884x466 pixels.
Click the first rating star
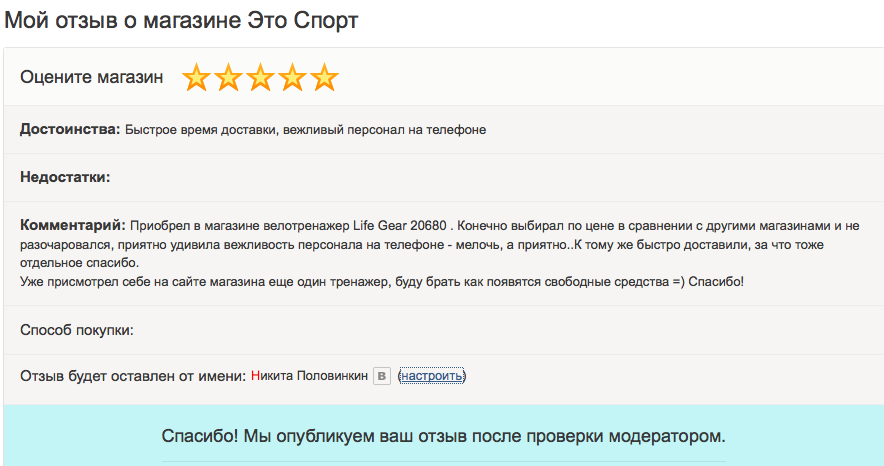coord(196,77)
